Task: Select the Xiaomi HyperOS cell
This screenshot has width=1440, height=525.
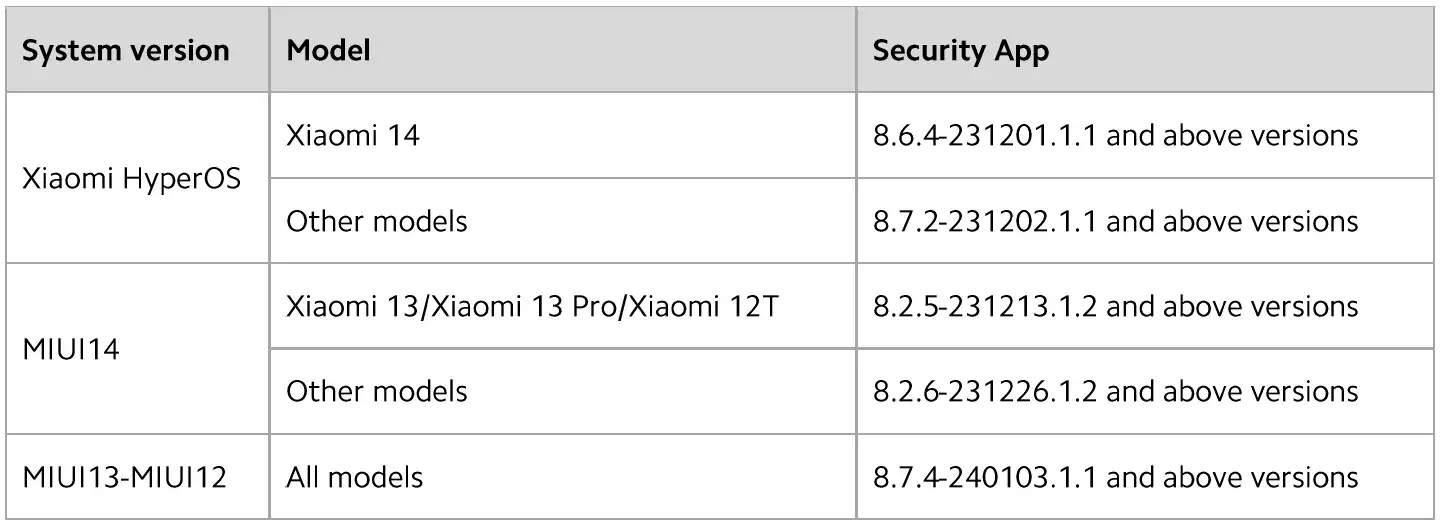Action: [136, 178]
